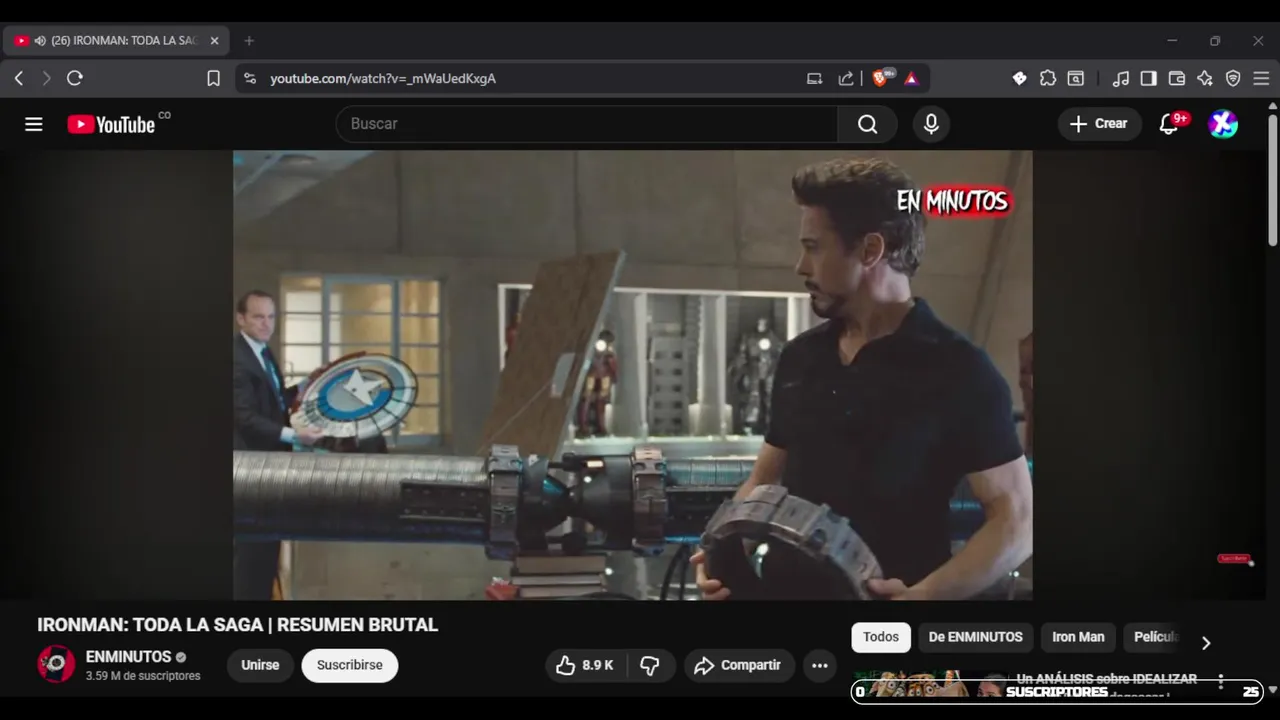1280x720 pixels.
Task: Click the Suscribirse button
Action: point(350,665)
